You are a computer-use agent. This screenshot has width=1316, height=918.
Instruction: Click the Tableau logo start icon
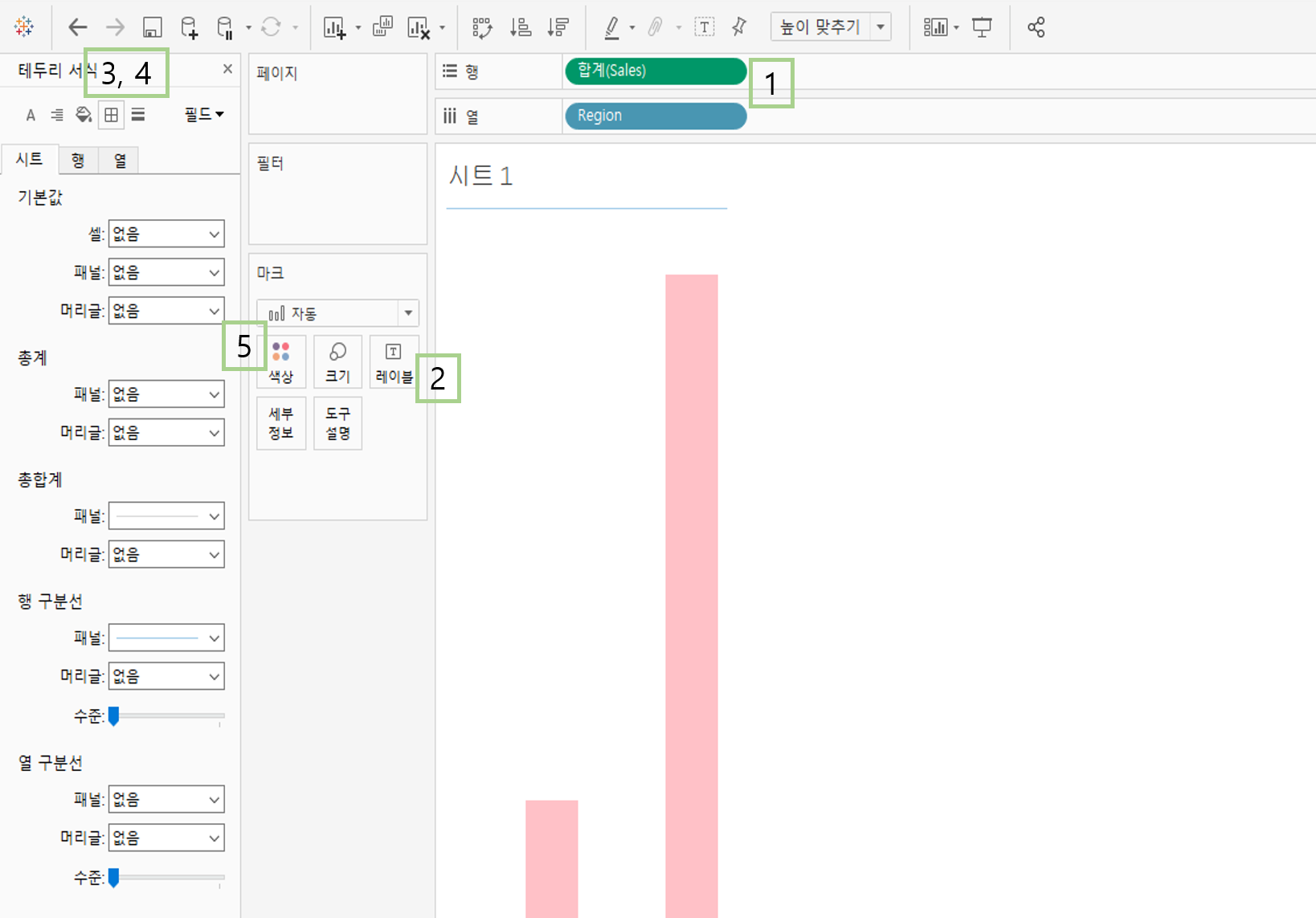(x=24, y=27)
